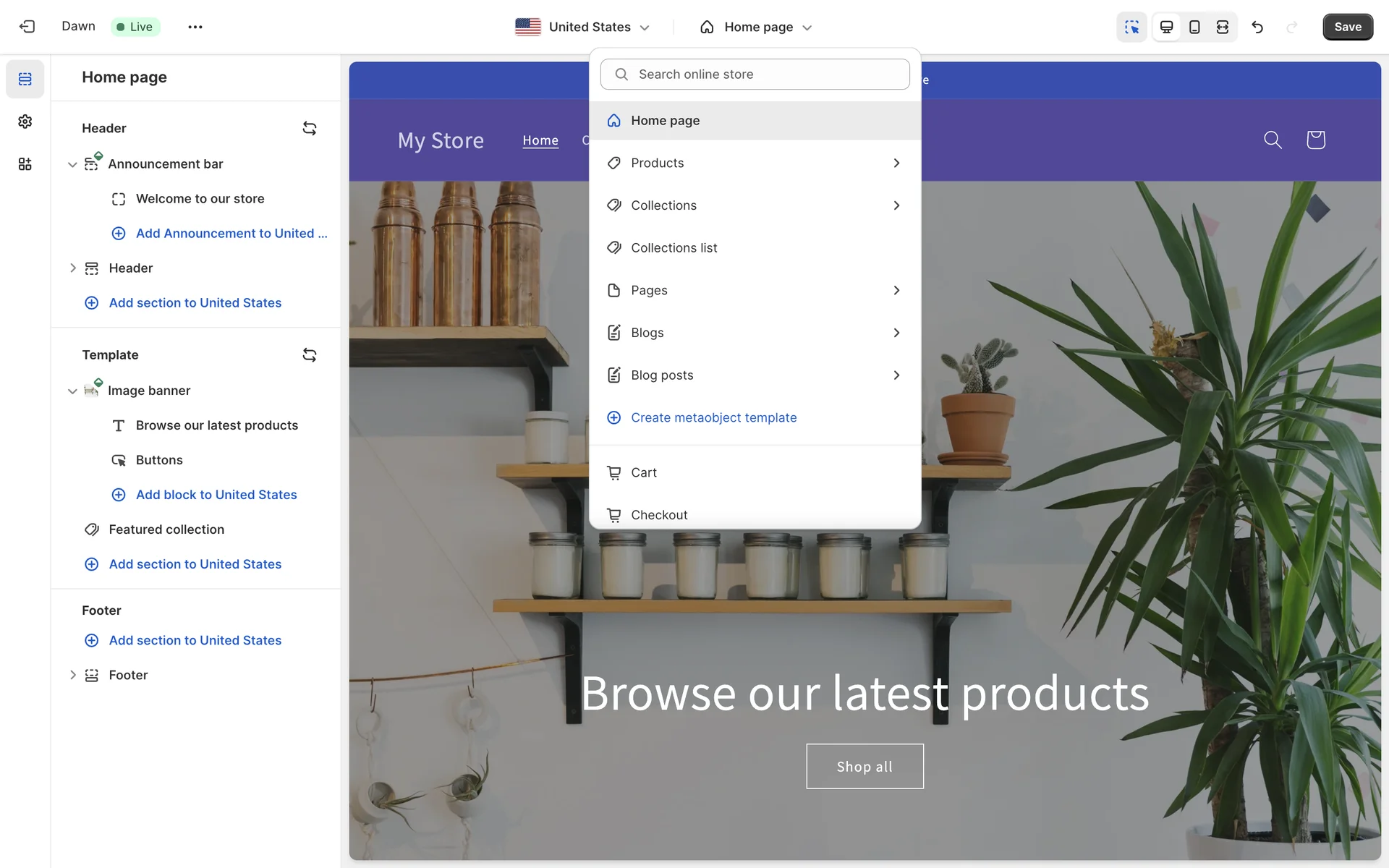Click Create metaobject template link
The height and width of the screenshot is (868, 1389).
click(713, 417)
